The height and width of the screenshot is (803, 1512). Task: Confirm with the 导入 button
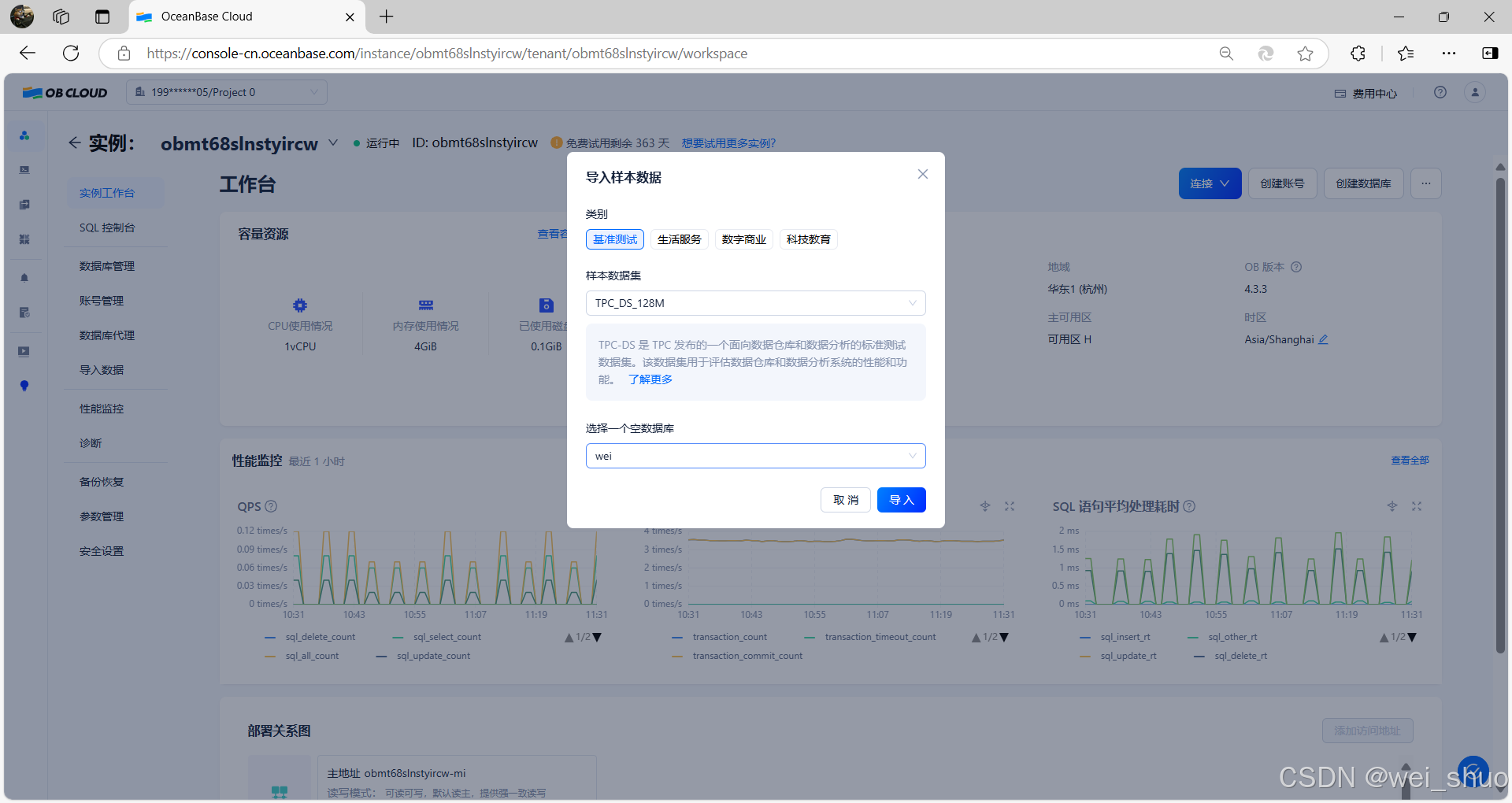point(902,500)
